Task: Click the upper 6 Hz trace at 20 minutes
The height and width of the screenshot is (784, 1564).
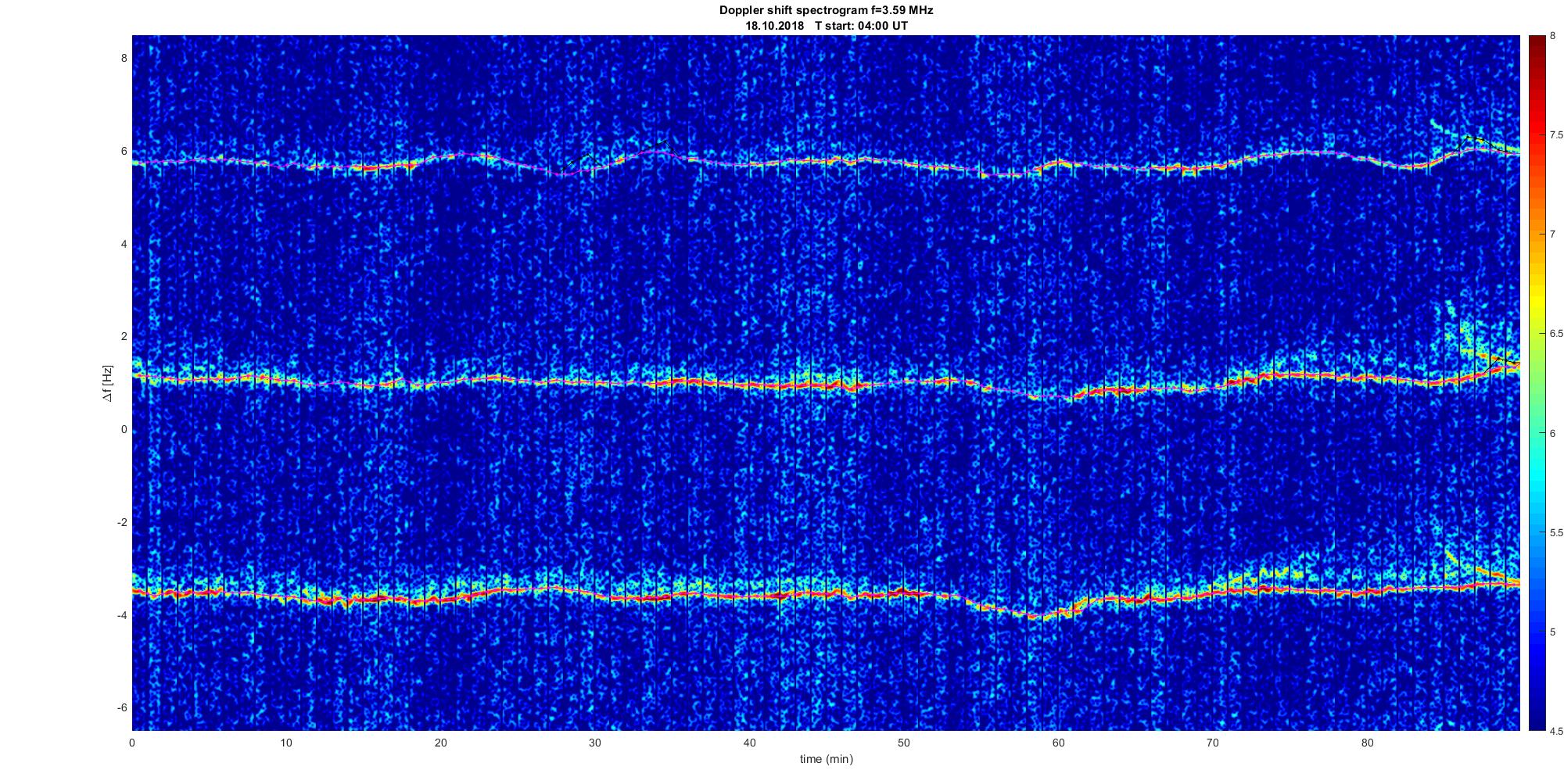Action: (x=440, y=157)
